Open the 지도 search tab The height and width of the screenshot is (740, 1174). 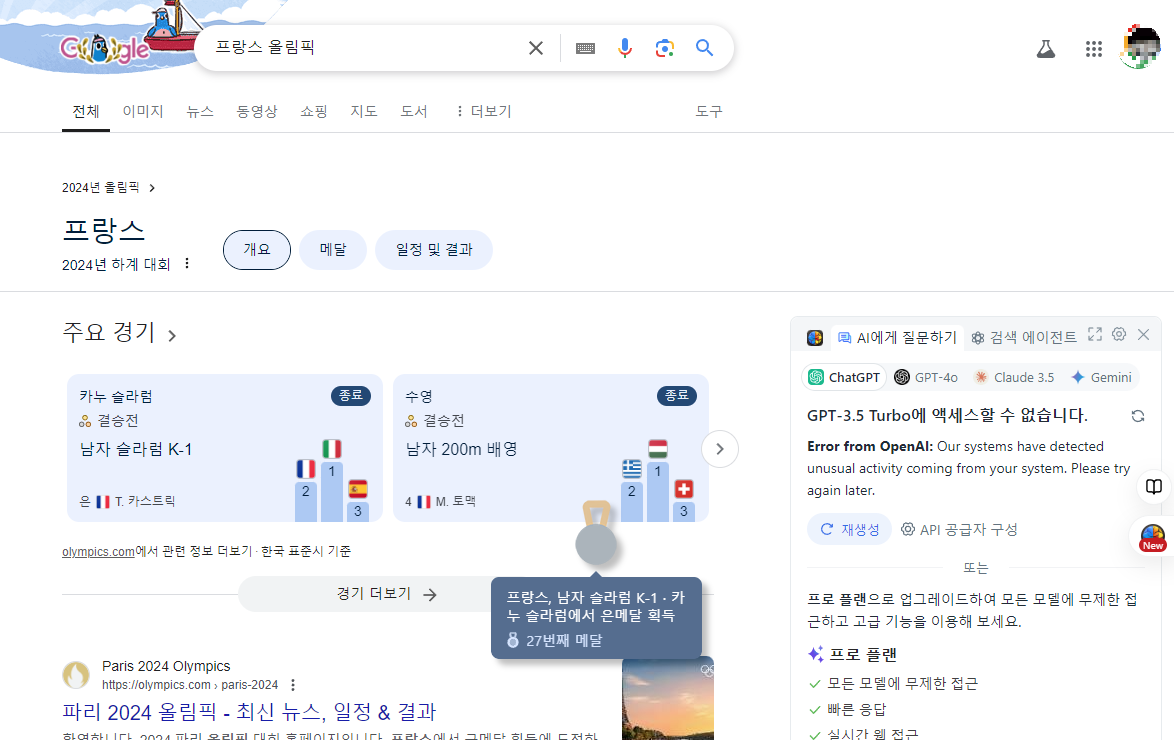point(364,112)
